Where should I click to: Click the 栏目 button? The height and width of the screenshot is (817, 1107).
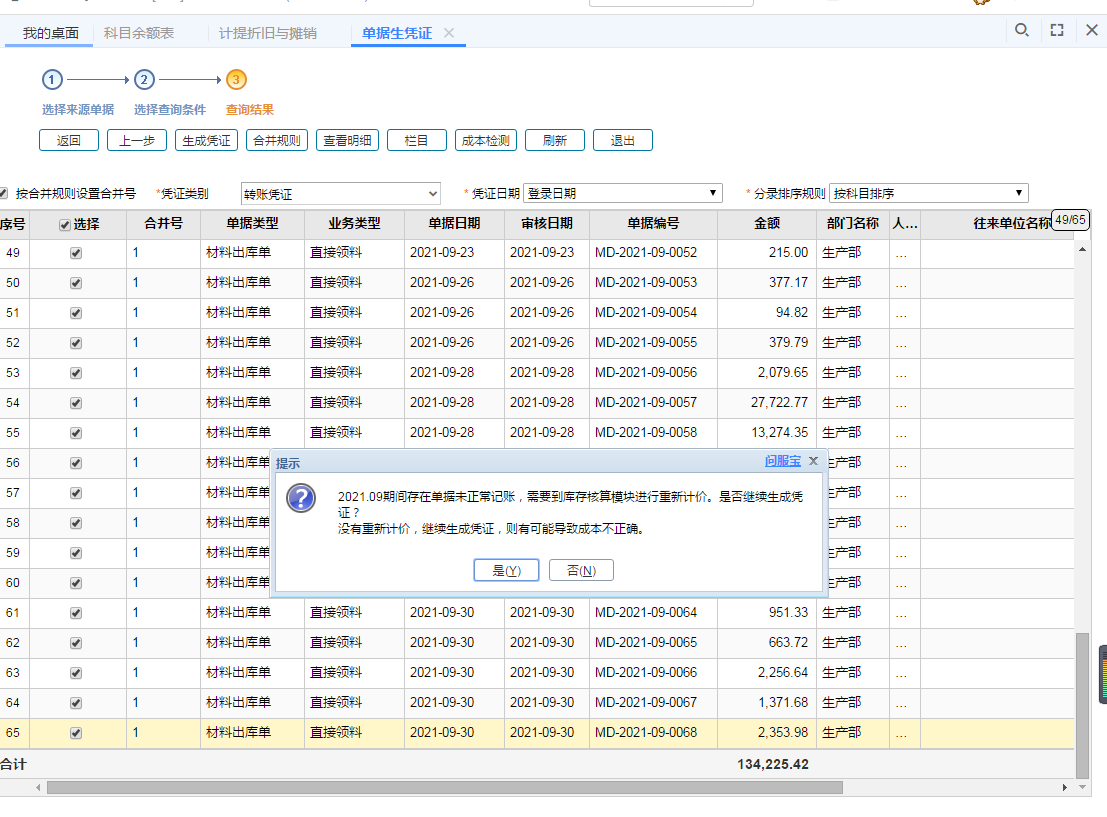417,141
